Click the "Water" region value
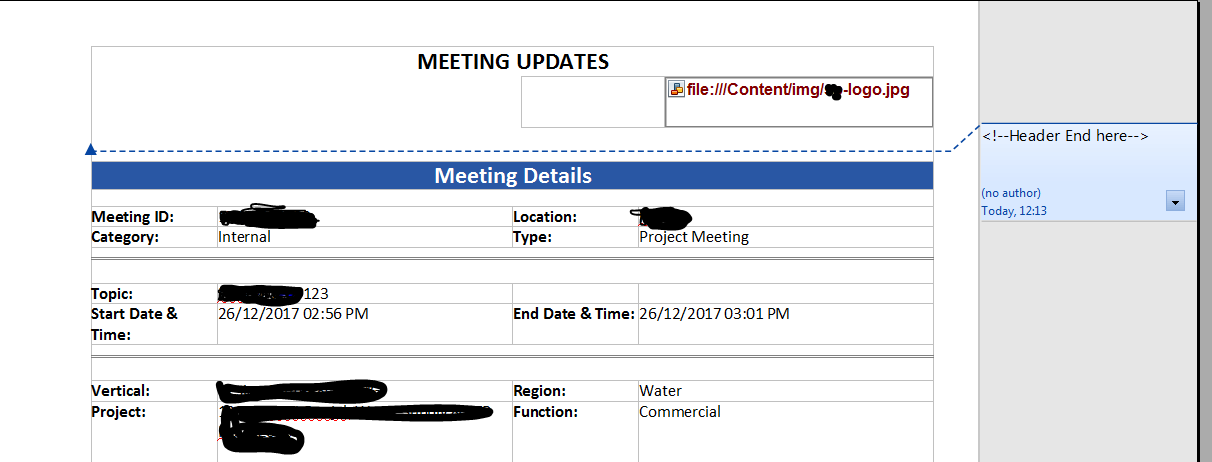The height and width of the screenshot is (462, 1212). [661, 391]
